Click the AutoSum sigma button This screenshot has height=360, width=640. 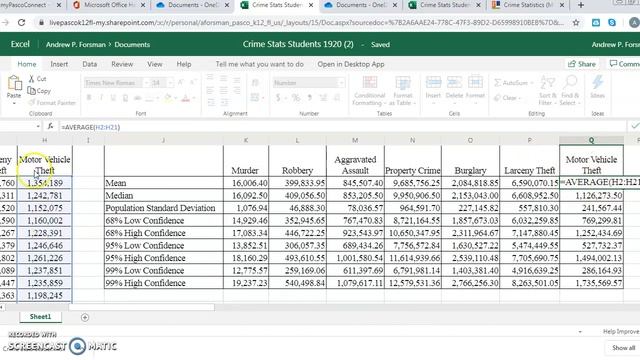[511, 83]
